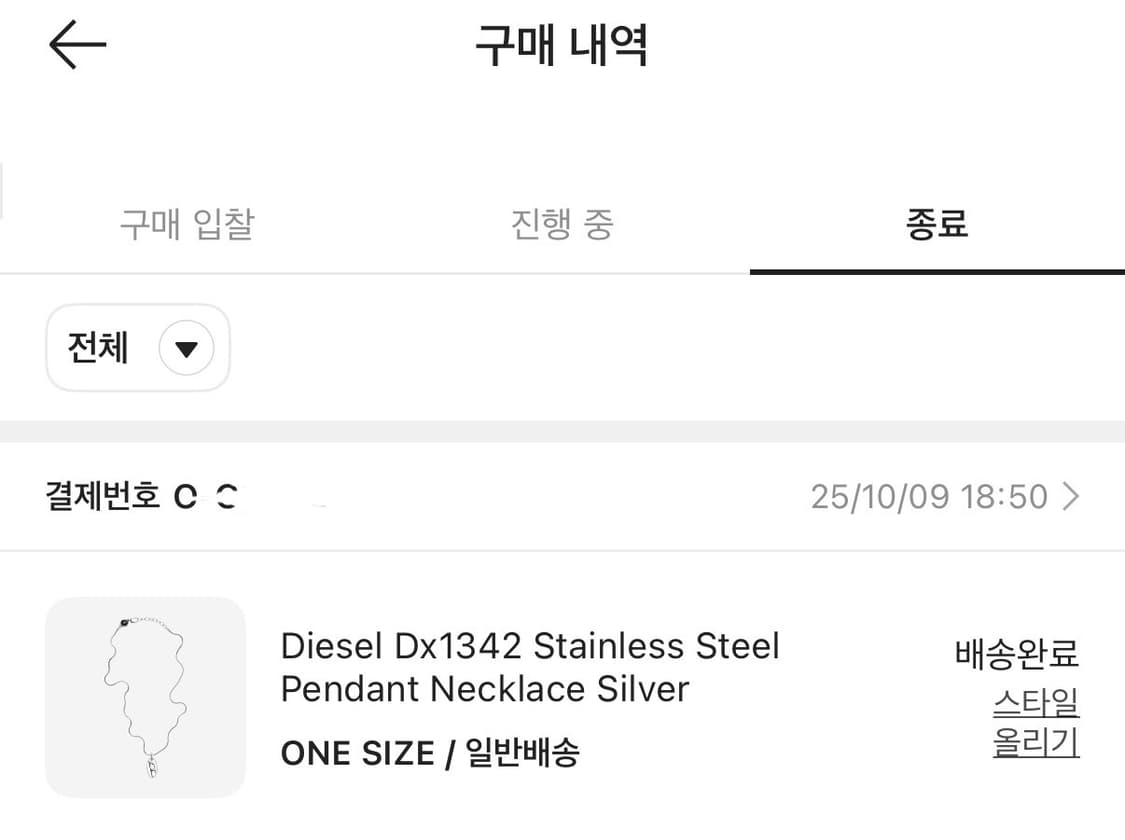Switch to the 진행 중 tab
This screenshot has width=1125, height=840.
coord(562,225)
